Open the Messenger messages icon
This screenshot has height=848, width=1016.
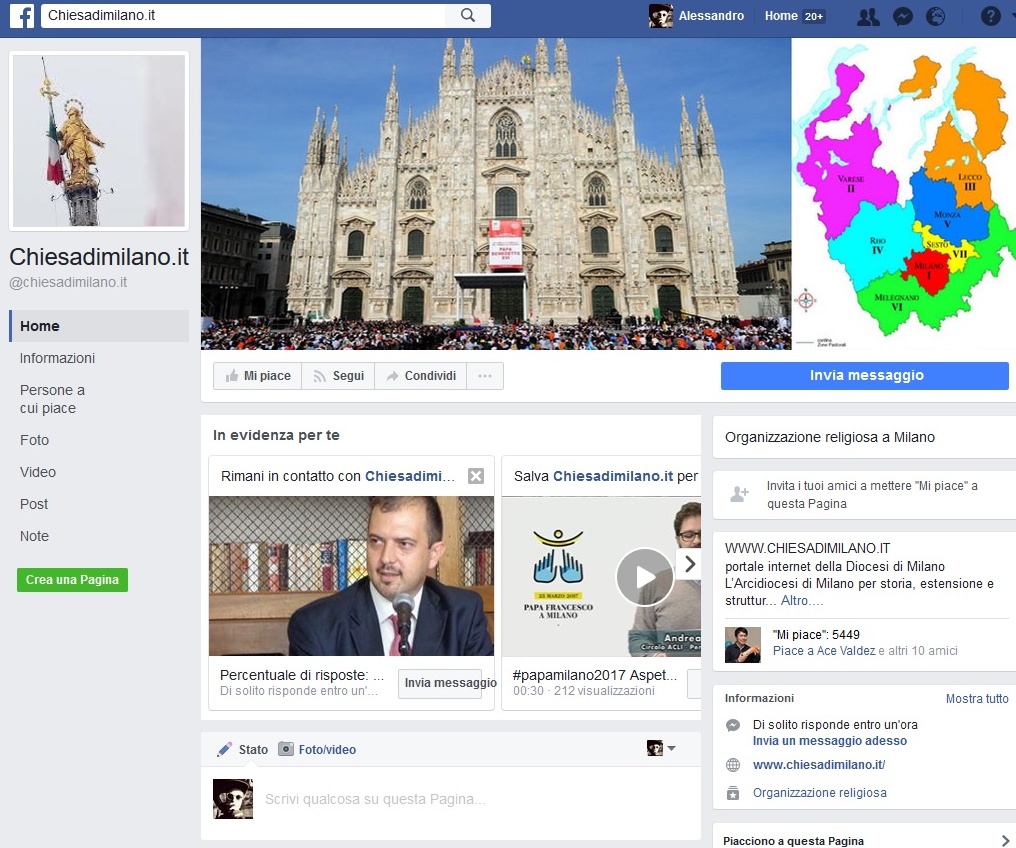903,16
